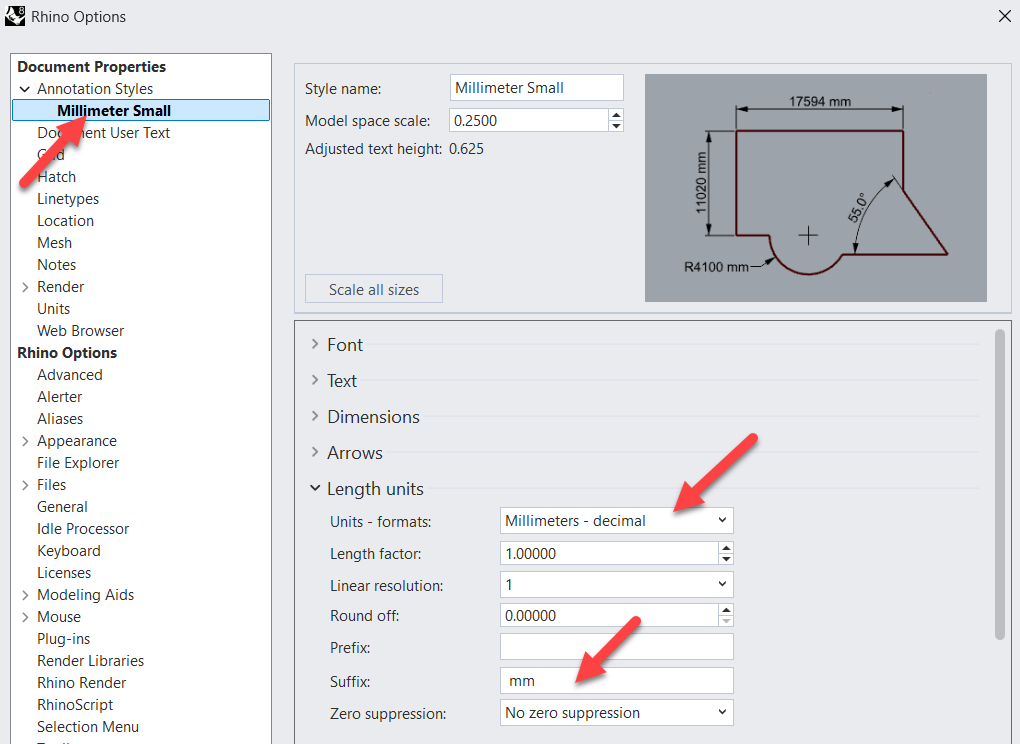The width and height of the screenshot is (1020, 744).
Task: Open the Web Browser settings page
Action: tap(80, 331)
